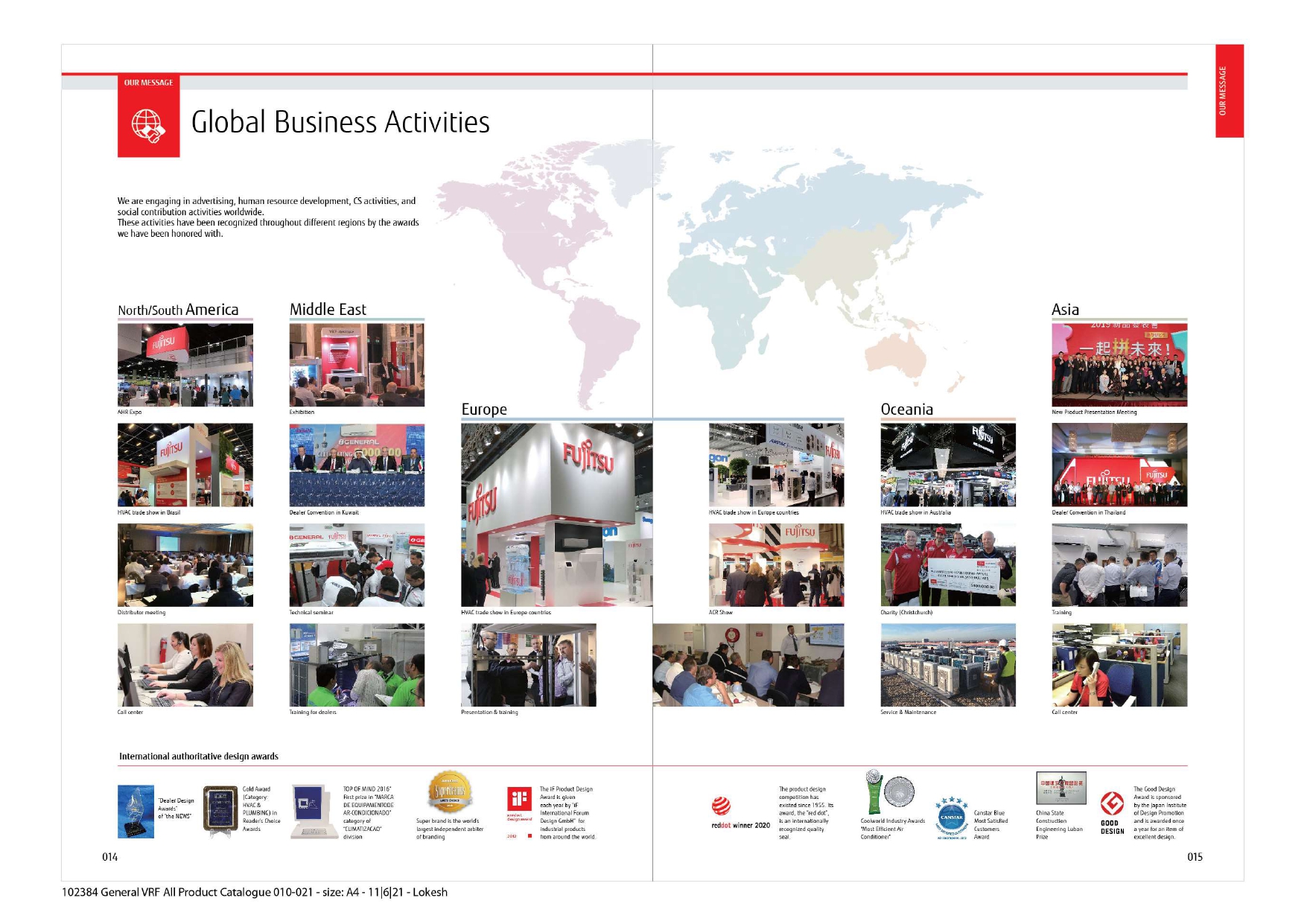Open the Technical seminar photo
Image resolution: width=1307 pixels, height=924 pixels.
[357, 565]
